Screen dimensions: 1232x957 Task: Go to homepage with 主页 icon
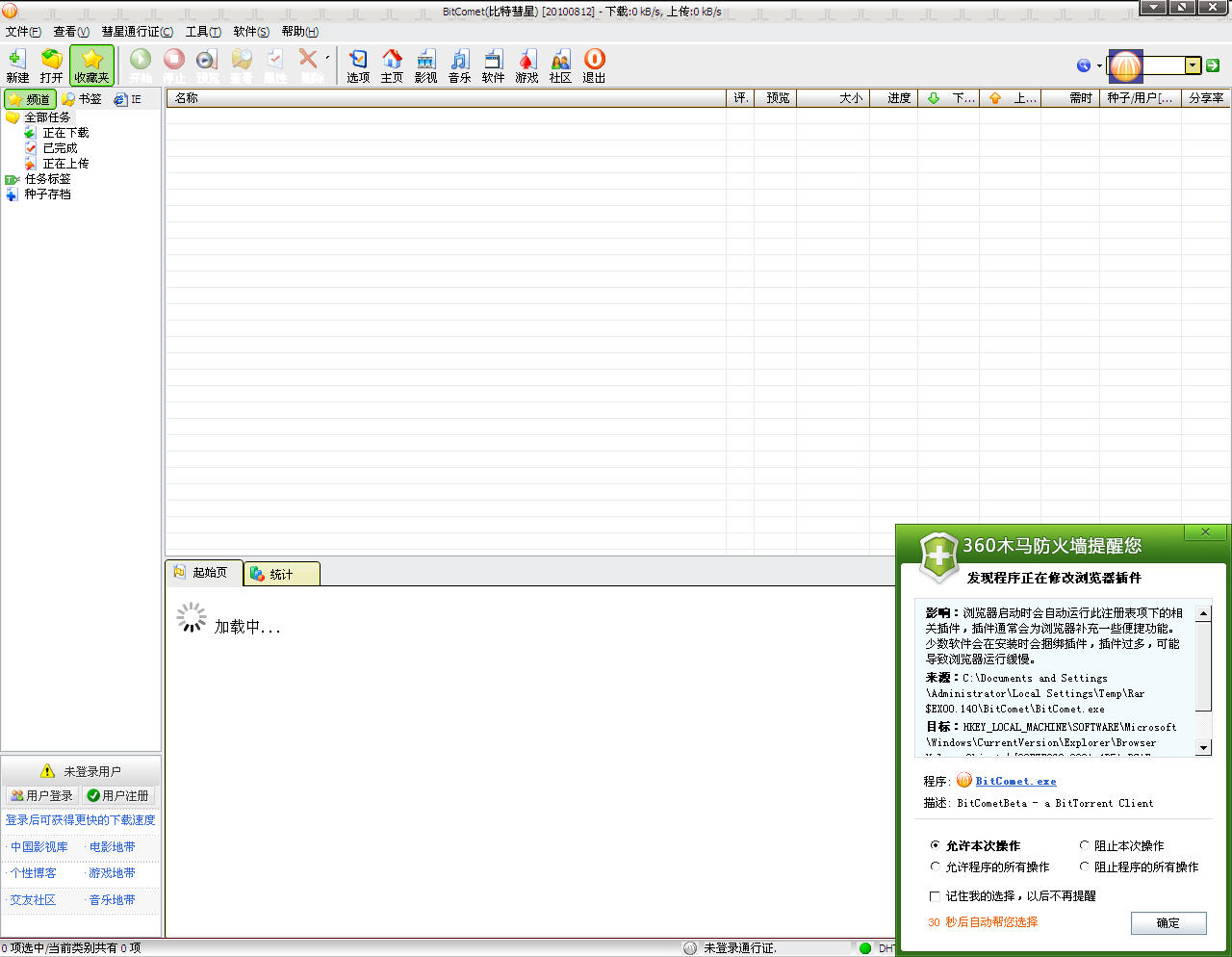tap(392, 65)
